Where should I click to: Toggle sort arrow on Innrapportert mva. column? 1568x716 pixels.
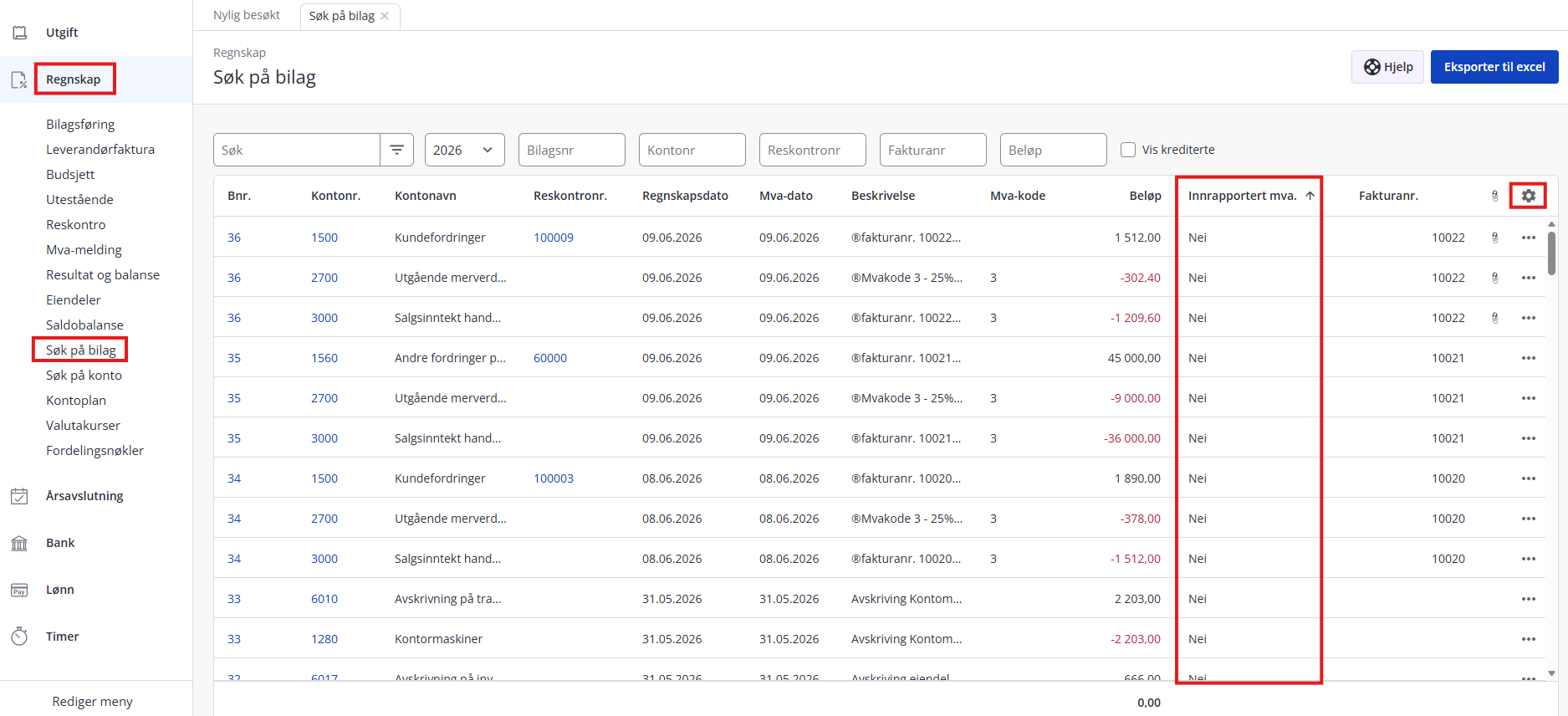coord(1310,196)
